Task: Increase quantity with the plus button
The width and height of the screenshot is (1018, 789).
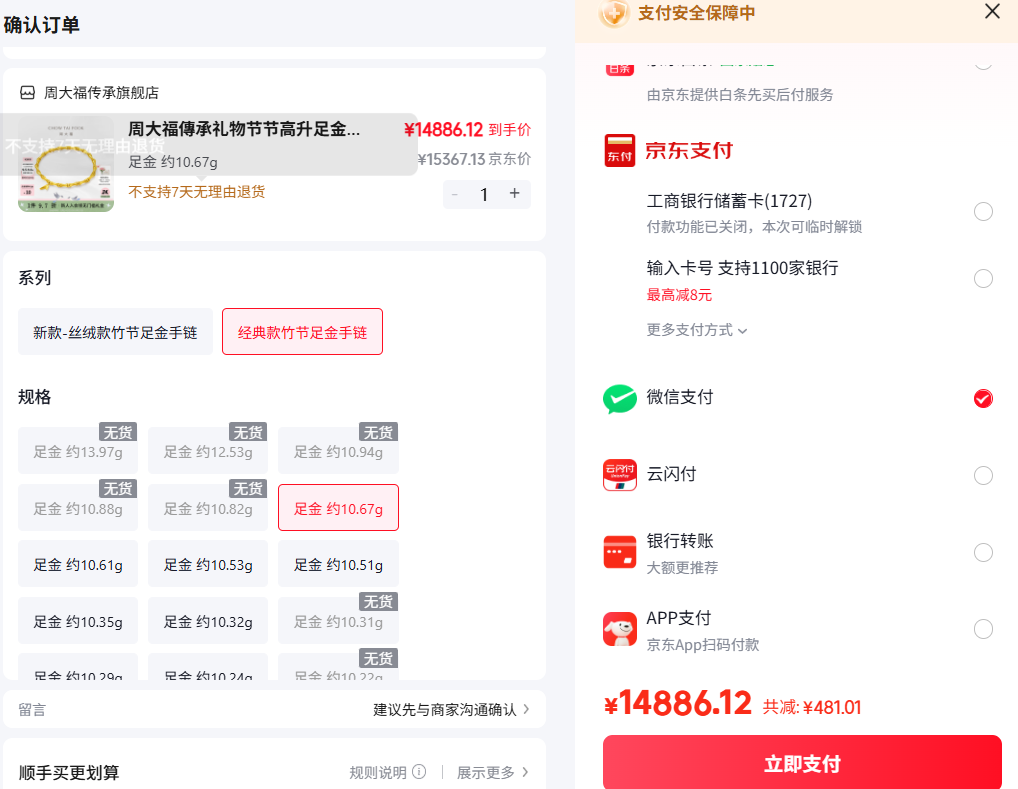Action: 515,194
